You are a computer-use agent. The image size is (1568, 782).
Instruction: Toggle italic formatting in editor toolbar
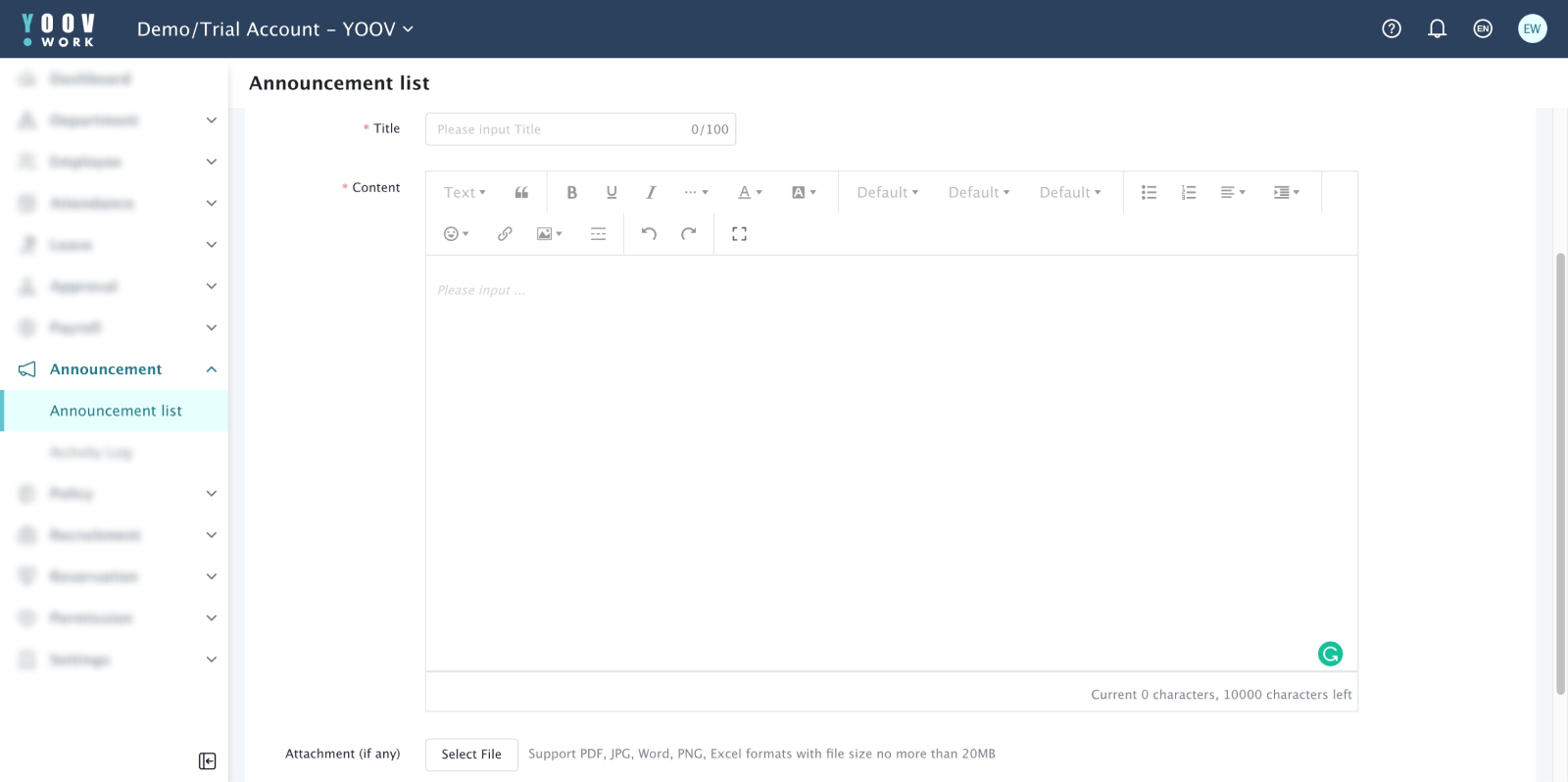coord(651,193)
